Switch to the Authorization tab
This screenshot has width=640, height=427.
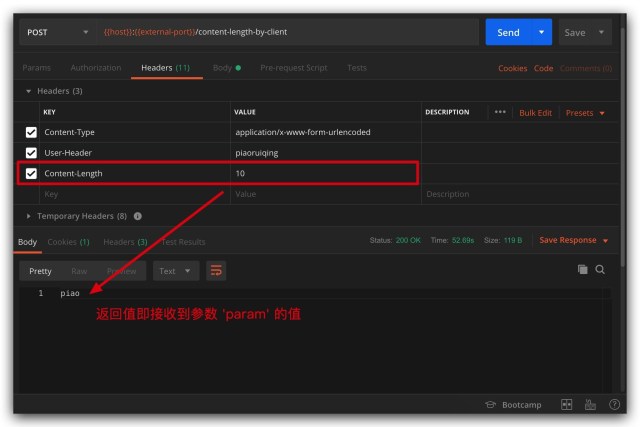pyautogui.click(x=96, y=68)
